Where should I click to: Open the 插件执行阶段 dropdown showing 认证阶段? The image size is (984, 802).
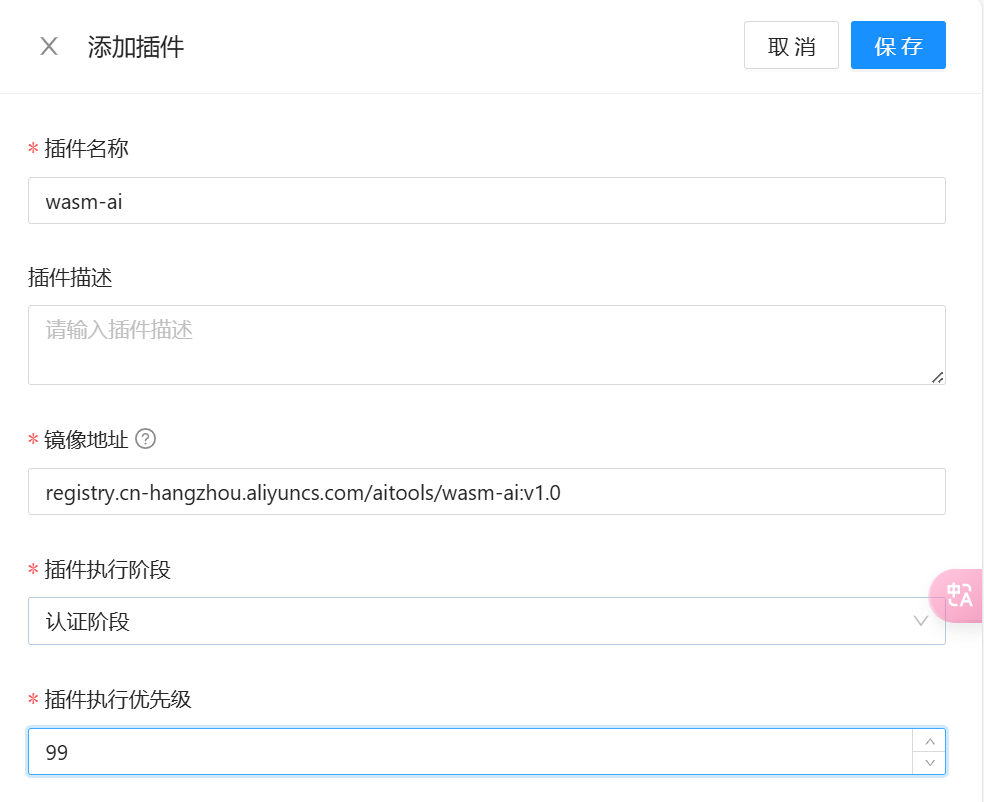[x=470, y=622]
